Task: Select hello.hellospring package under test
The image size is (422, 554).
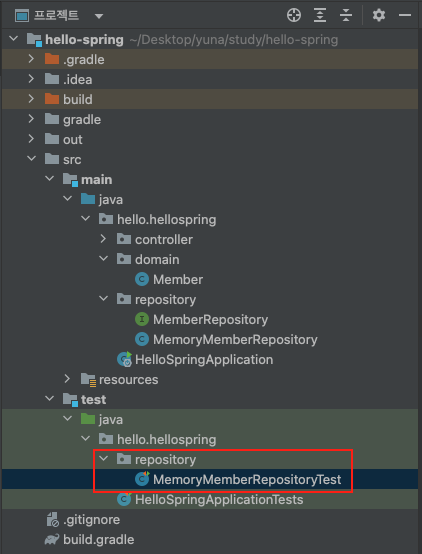Action: point(166,440)
